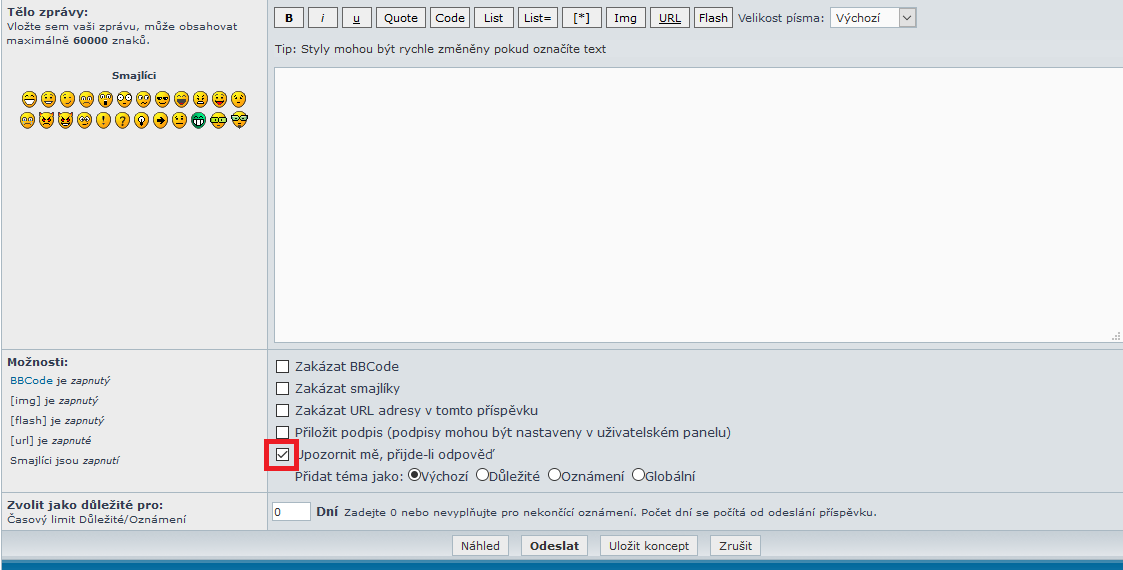Screen dimensions: 1123x570
Task: Insert the arrow smiley
Action: coord(161,120)
